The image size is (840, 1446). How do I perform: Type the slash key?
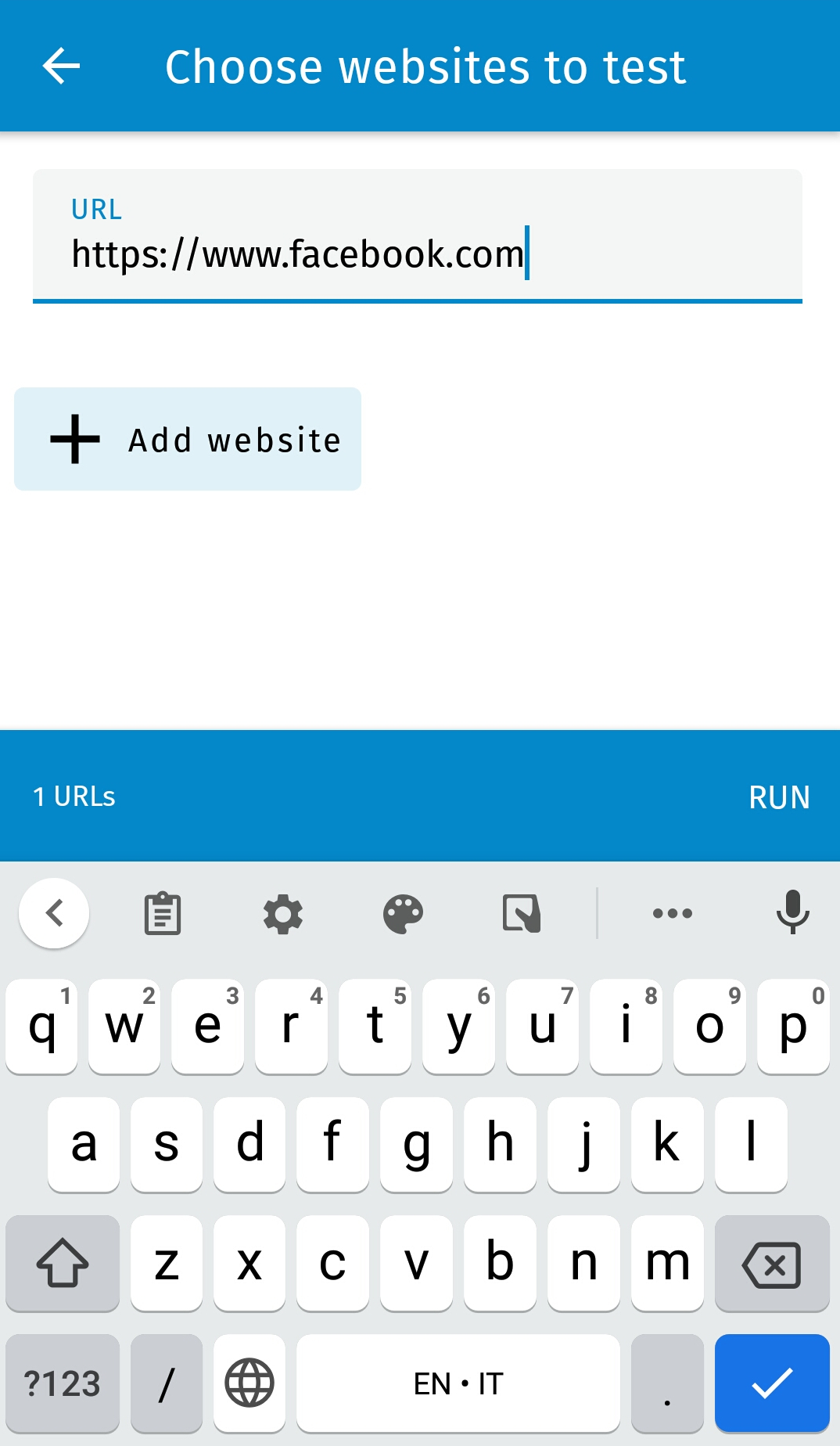(x=166, y=1383)
